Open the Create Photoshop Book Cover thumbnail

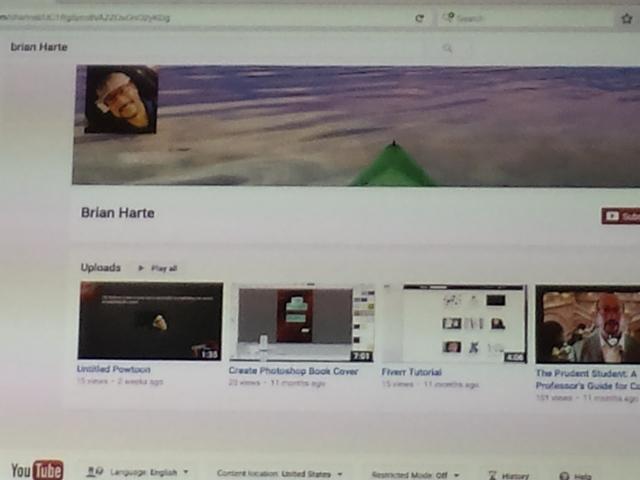302,323
